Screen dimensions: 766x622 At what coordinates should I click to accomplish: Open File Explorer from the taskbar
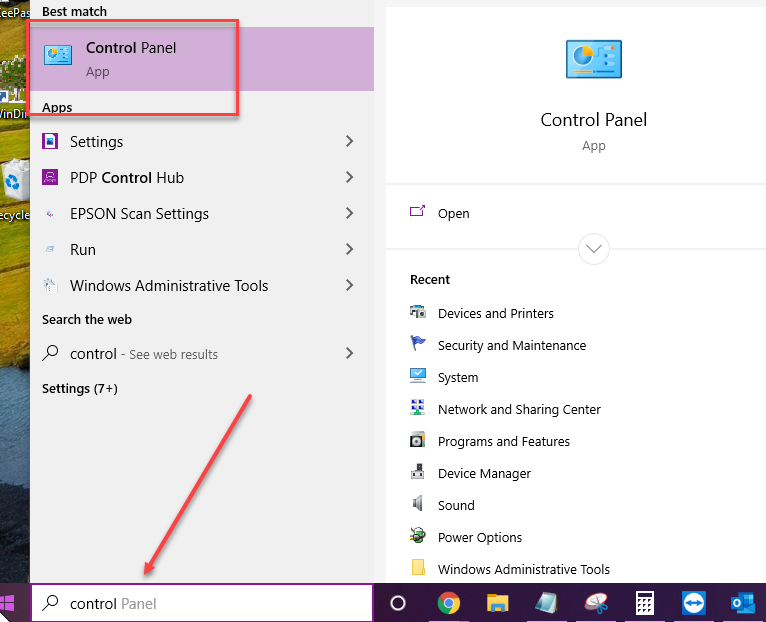pos(497,603)
